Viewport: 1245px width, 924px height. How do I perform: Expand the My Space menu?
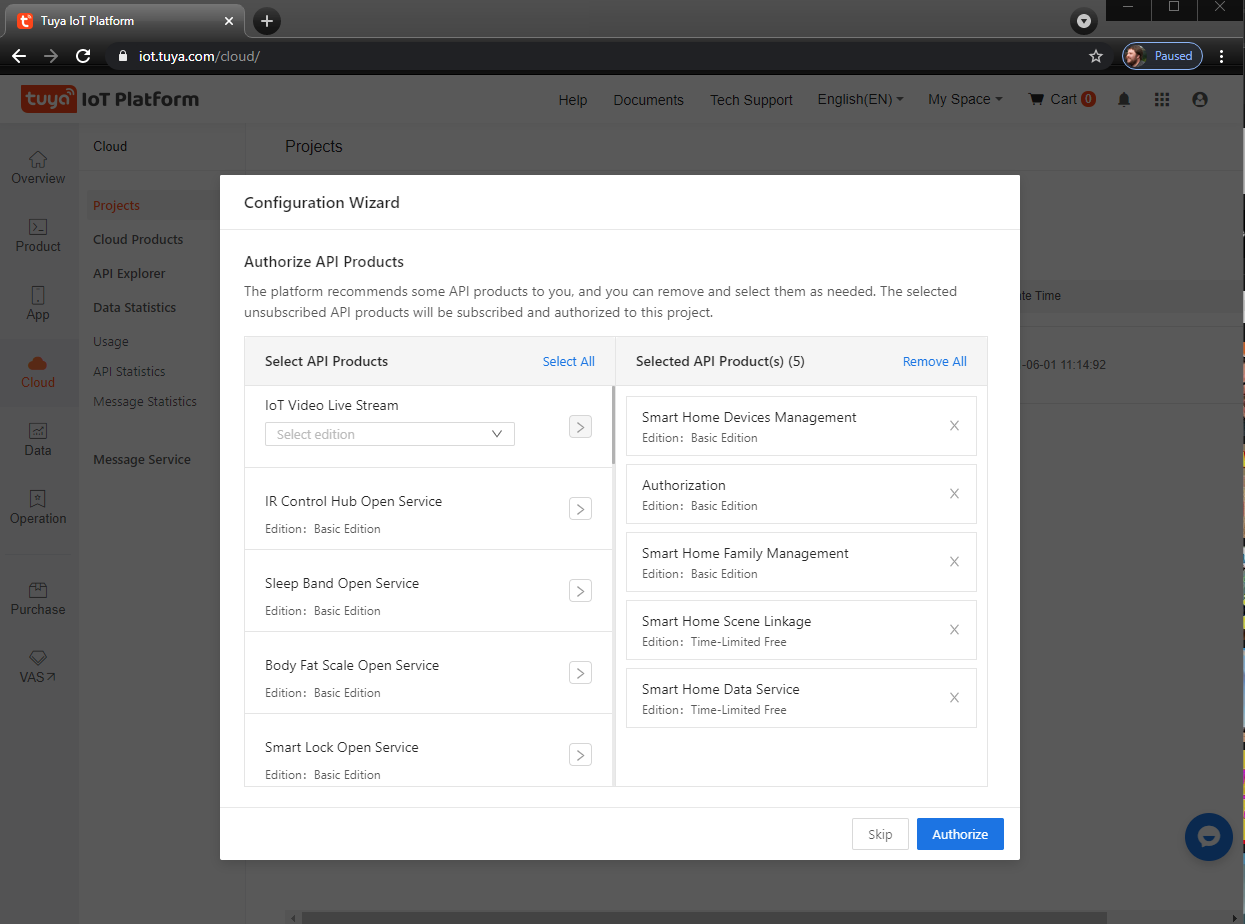[x=965, y=99]
